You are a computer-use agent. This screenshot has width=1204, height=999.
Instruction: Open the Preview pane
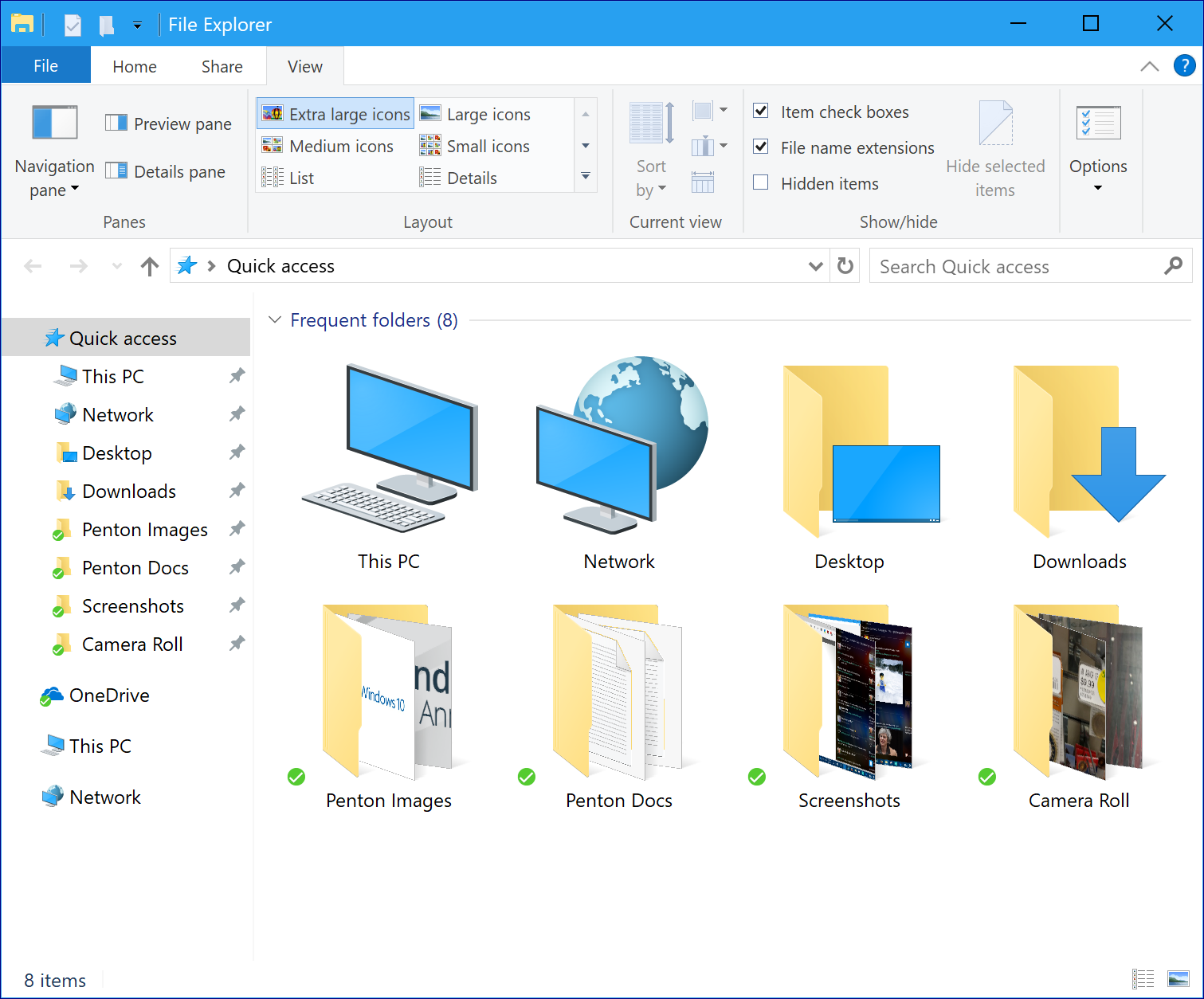click(x=168, y=123)
